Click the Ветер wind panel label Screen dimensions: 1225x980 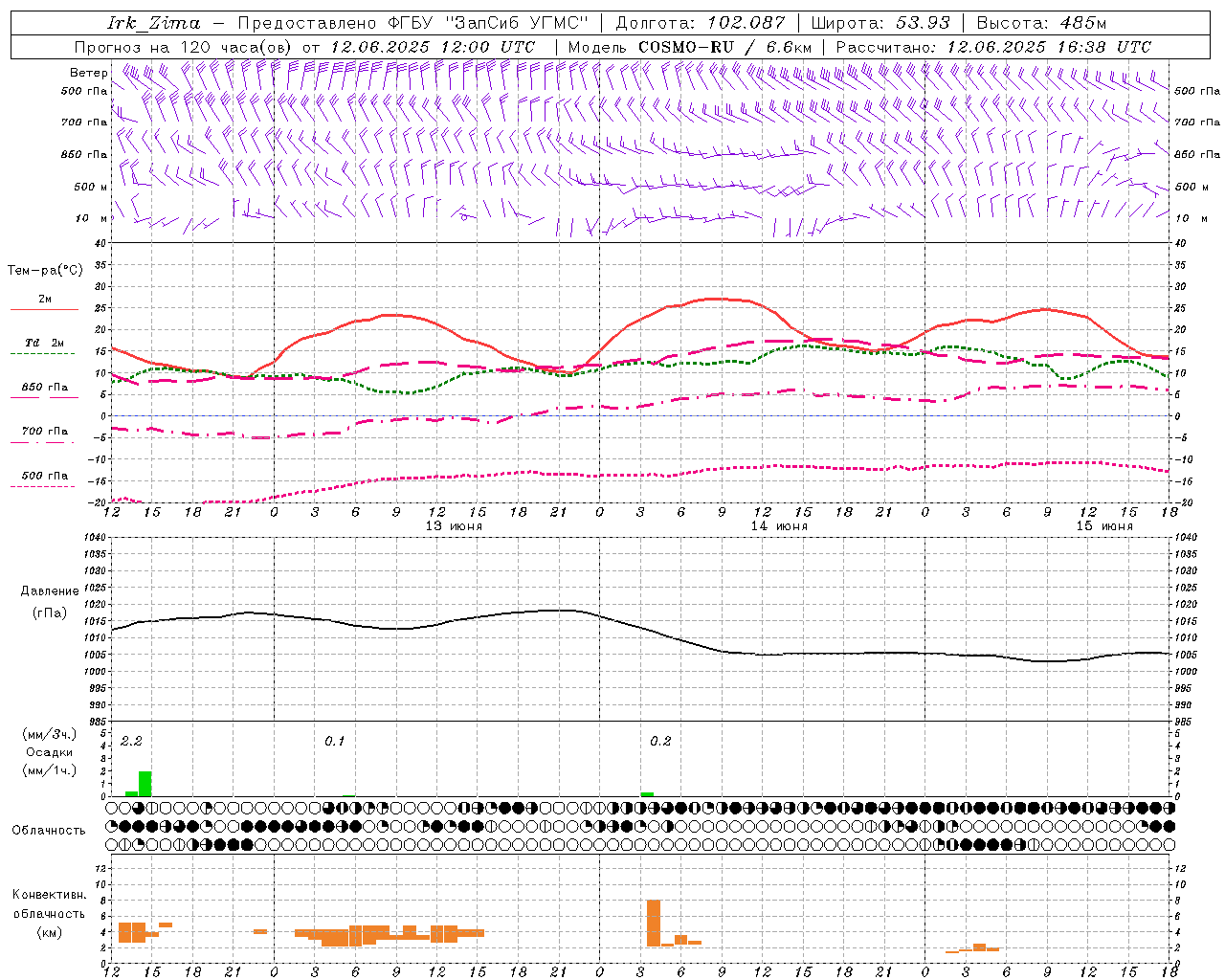click(88, 73)
